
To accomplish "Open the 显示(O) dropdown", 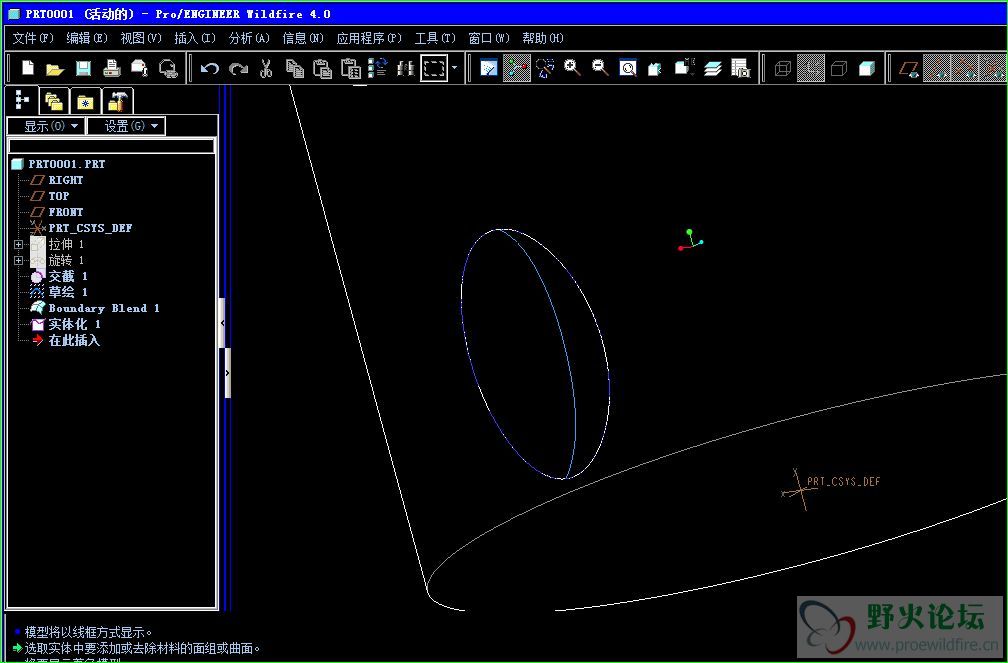I will pyautogui.click(x=46, y=126).
